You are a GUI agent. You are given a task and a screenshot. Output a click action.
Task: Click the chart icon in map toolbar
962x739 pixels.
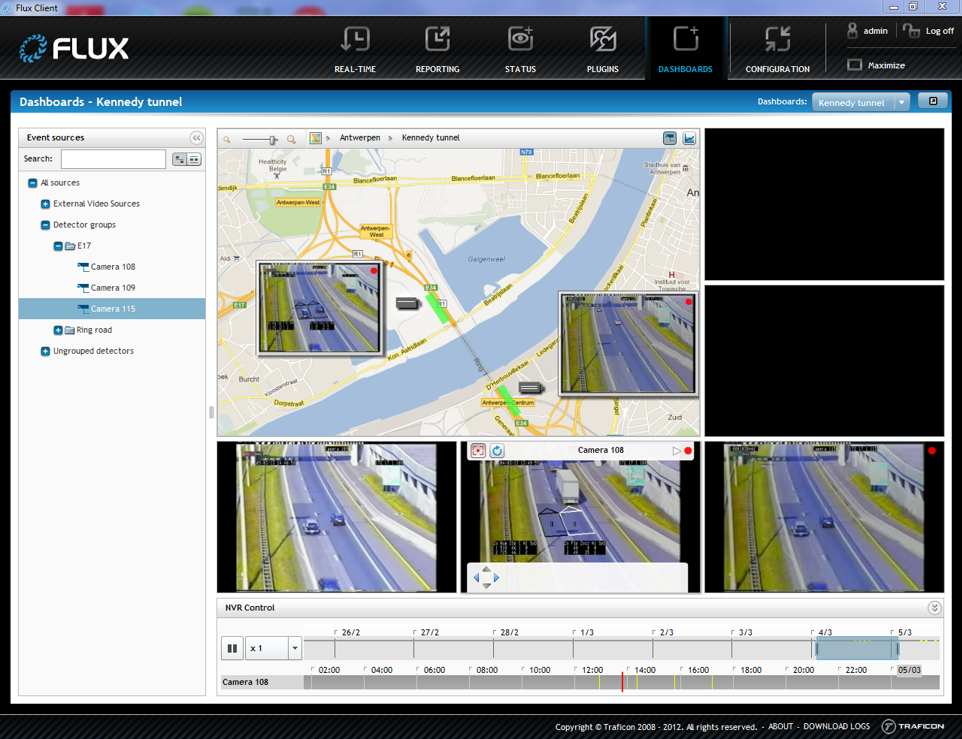point(689,138)
